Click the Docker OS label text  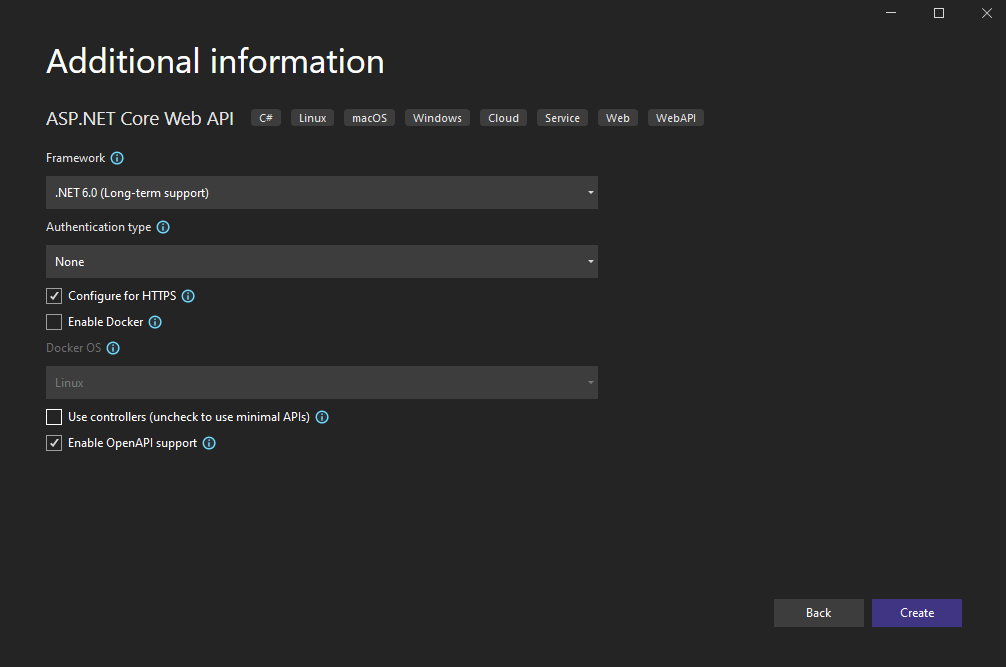point(74,348)
